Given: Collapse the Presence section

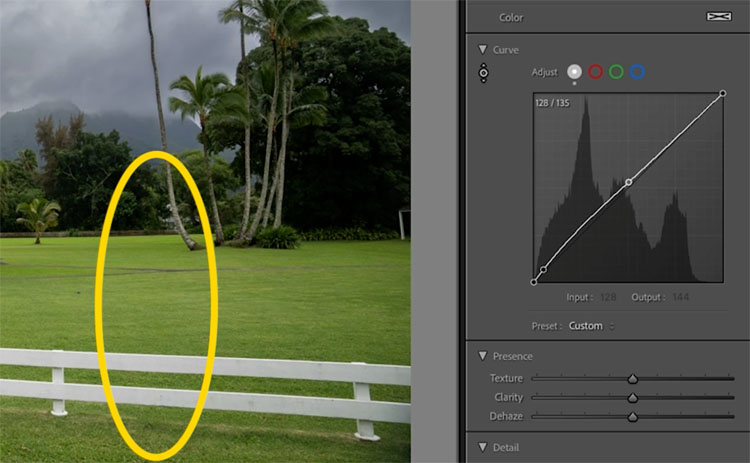Looking at the screenshot, I should [482, 356].
